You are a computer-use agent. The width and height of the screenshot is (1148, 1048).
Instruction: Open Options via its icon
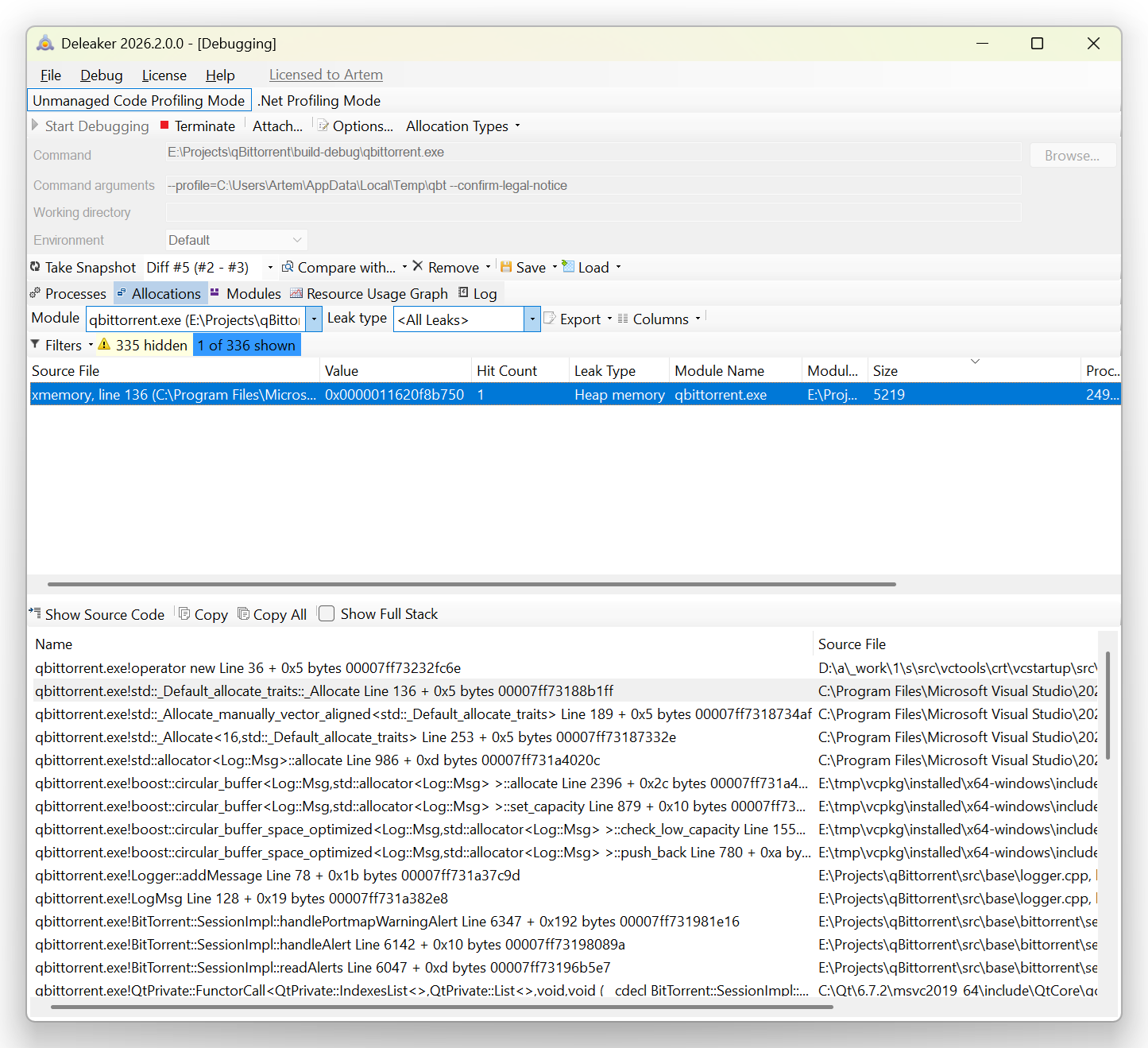323,126
